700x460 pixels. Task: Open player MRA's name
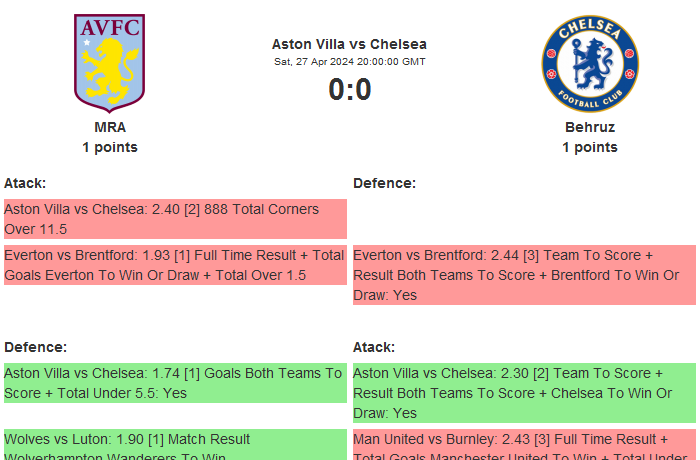[110, 127]
